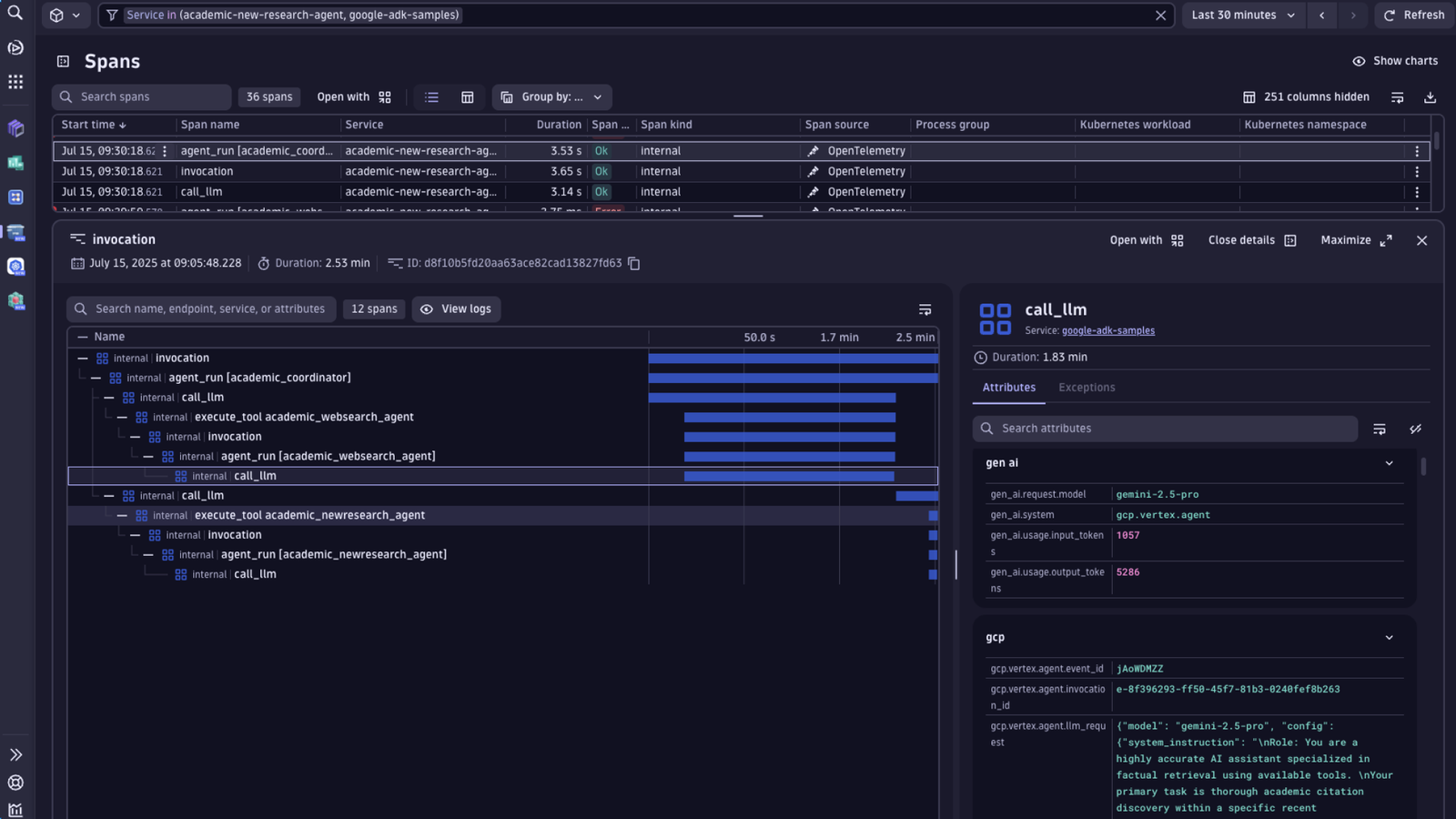1456x819 pixels.
Task: Open trace waterfall display settings icon
Action: pos(925,309)
